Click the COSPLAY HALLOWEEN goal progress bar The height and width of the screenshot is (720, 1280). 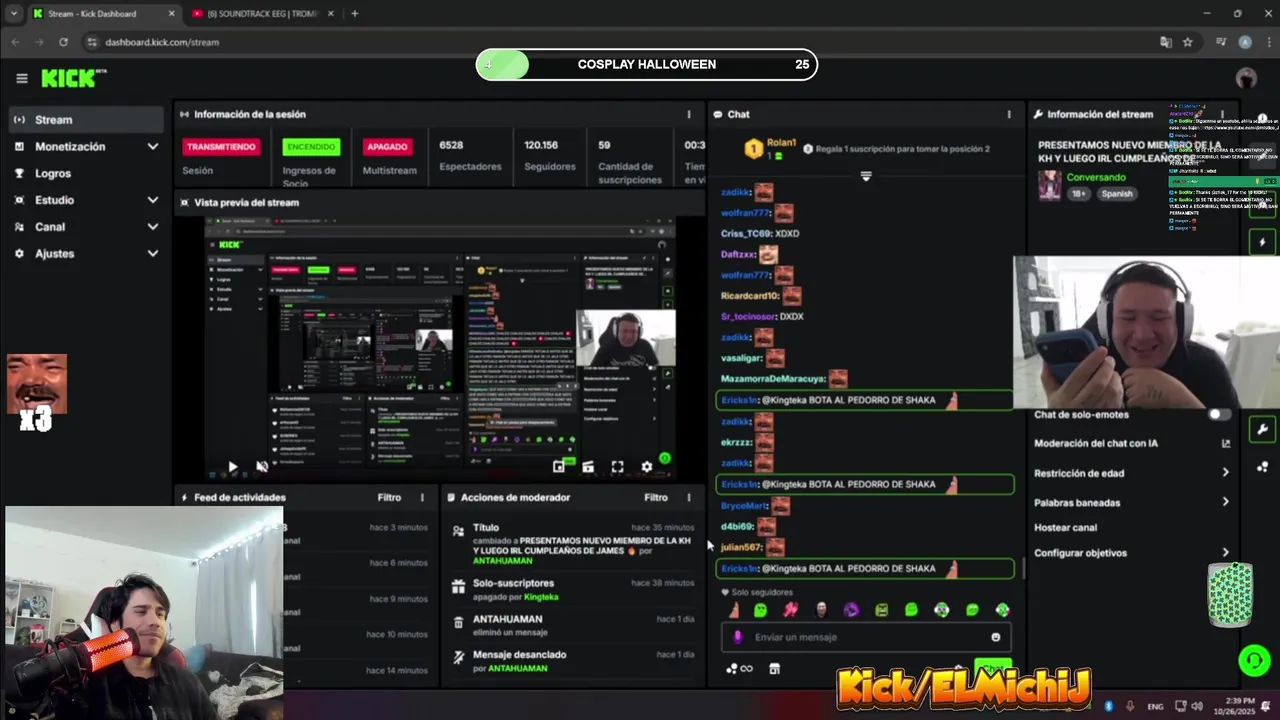[646, 64]
